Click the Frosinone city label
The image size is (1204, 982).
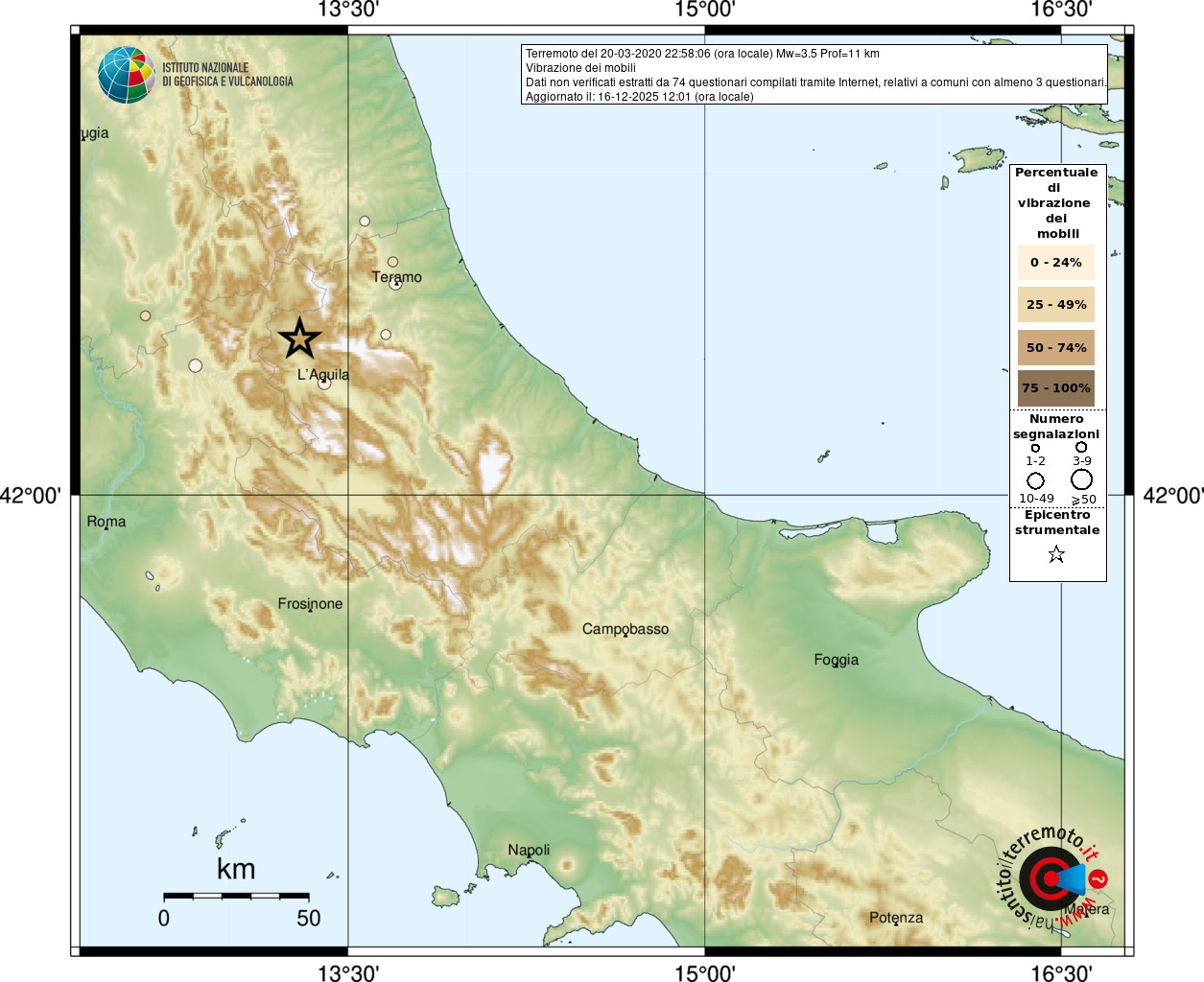tap(310, 604)
